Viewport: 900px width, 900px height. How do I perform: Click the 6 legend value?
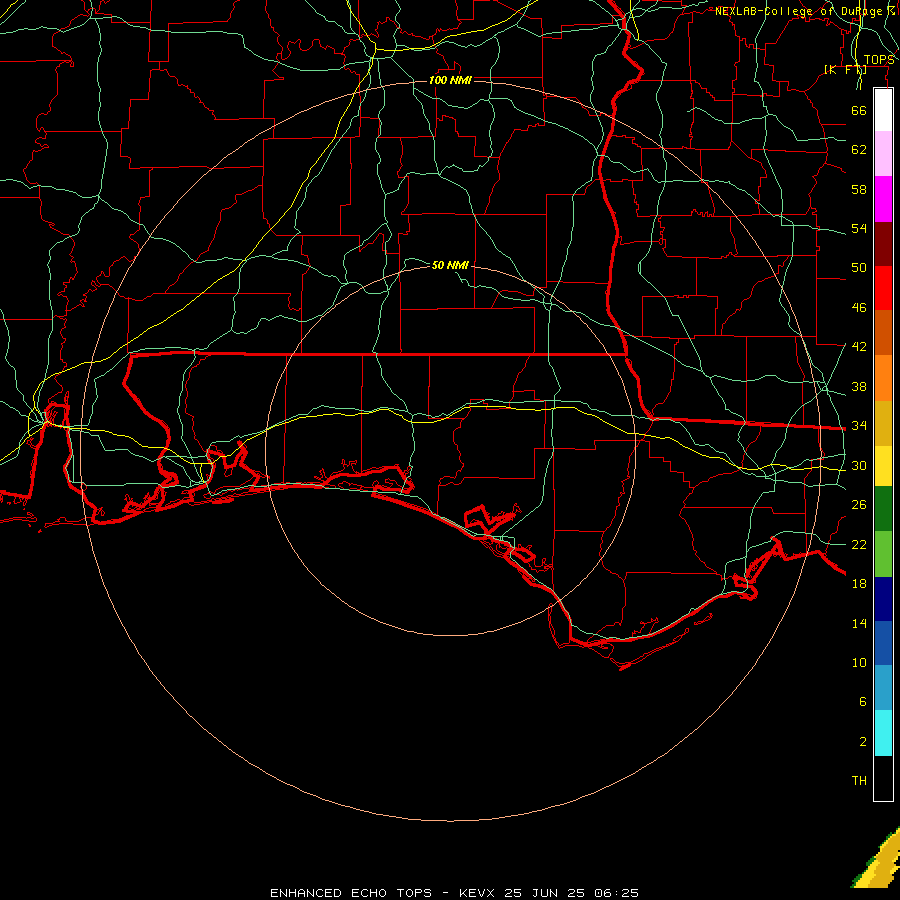point(862,702)
